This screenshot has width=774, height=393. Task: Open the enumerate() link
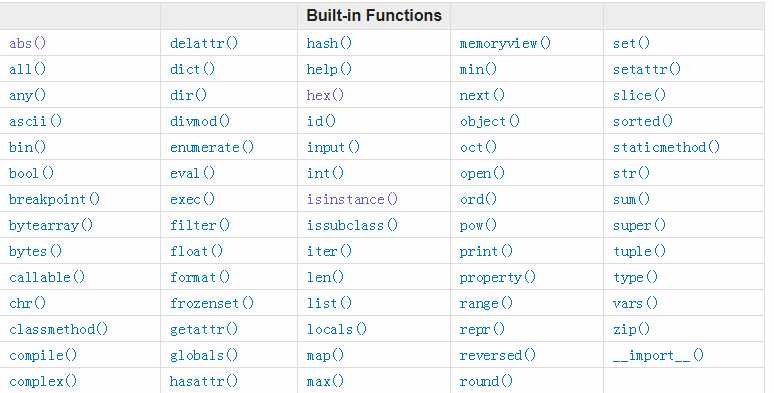click(x=212, y=147)
